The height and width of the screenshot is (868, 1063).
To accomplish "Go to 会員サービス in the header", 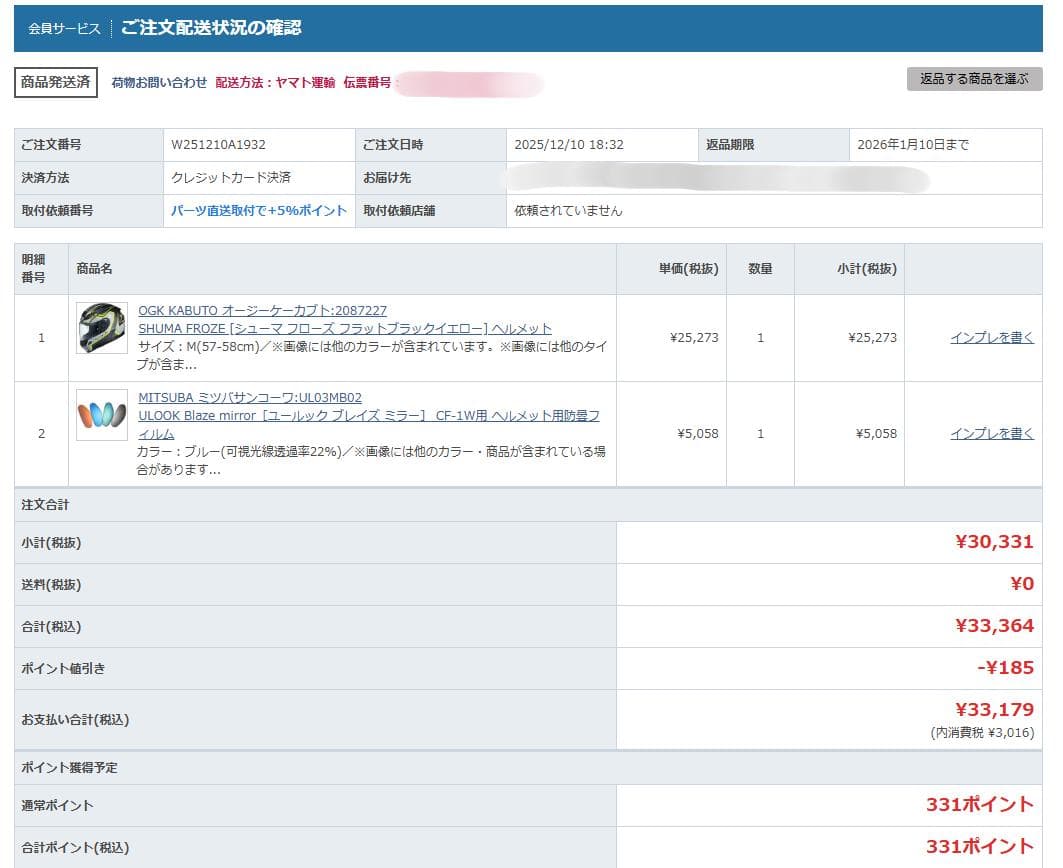I will tap(64, 29).
